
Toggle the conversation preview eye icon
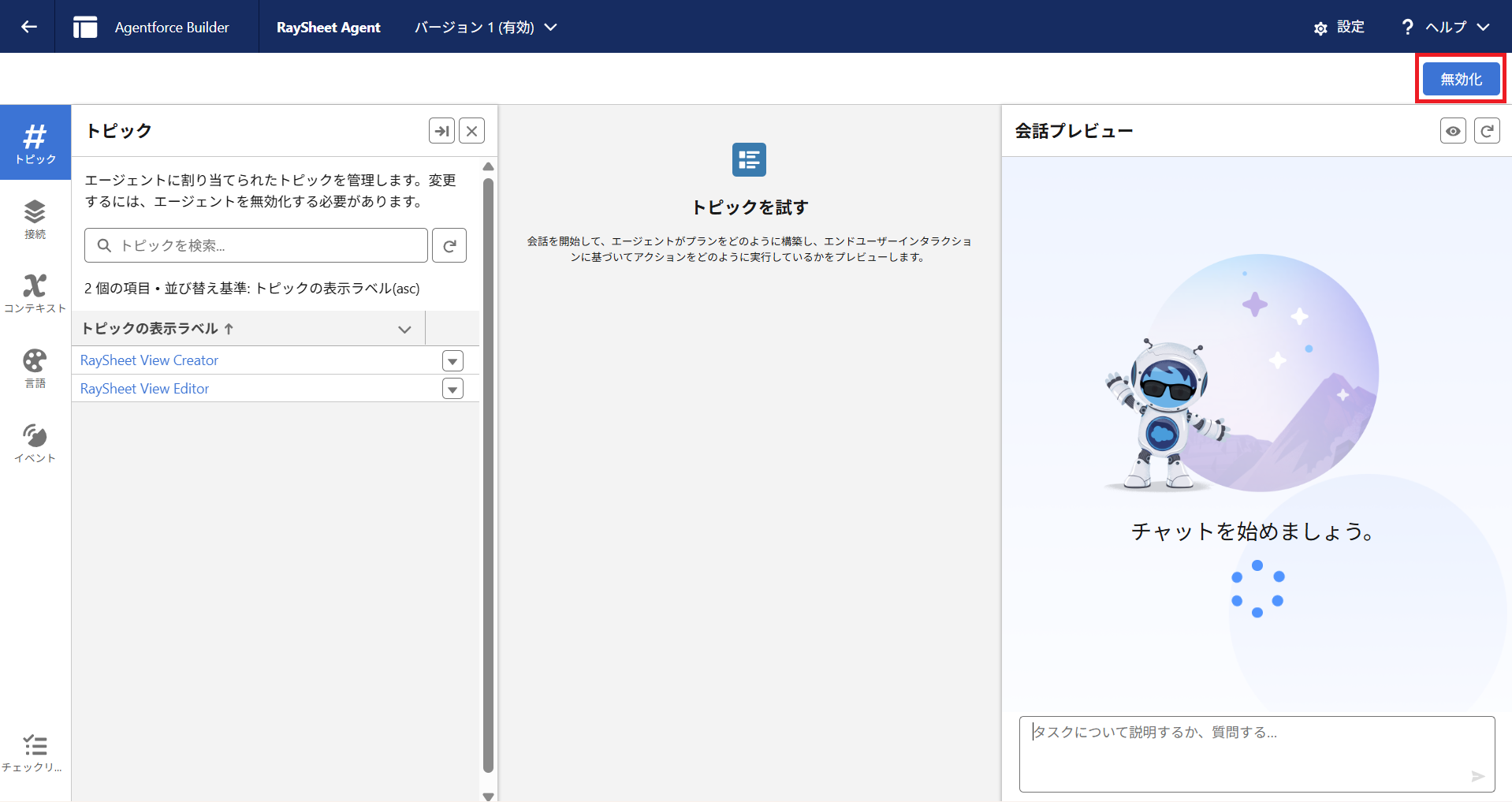click(1453, 131)
